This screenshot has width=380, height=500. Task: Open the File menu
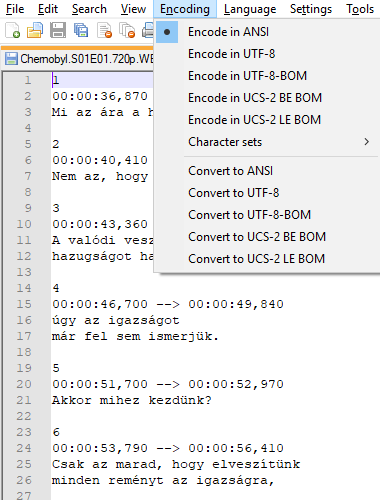[x=15, y=9]
